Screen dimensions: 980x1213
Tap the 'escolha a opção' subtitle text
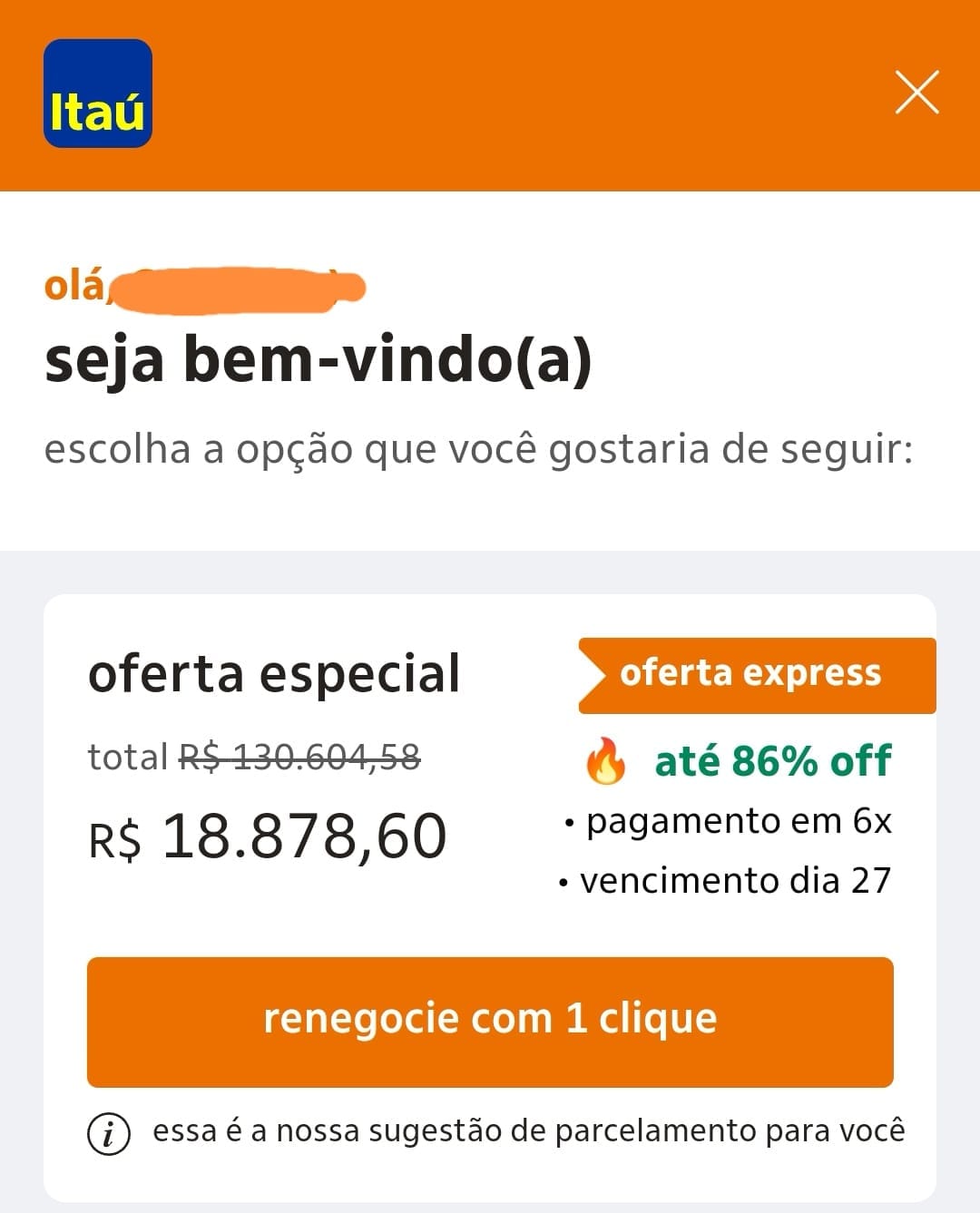click(x=478, y=449)
